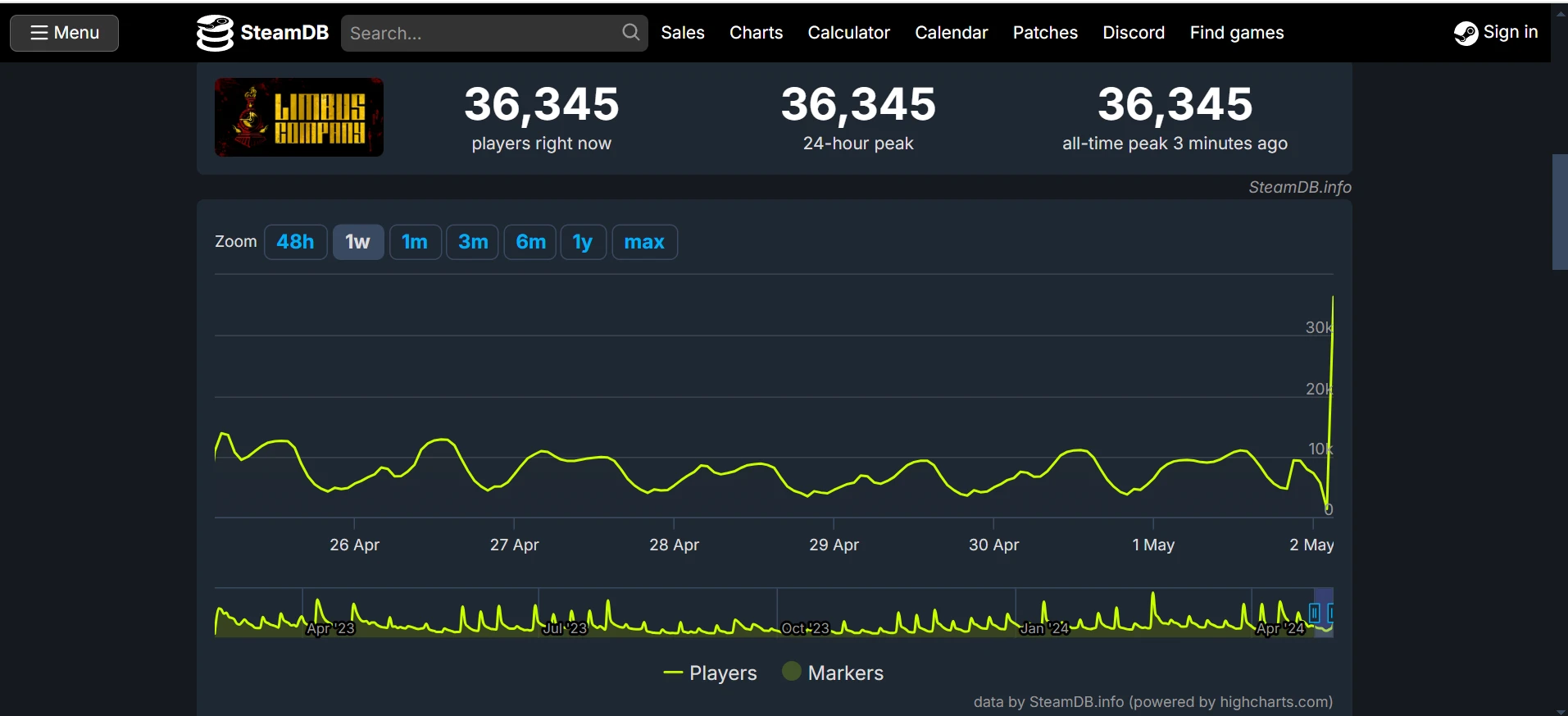Open the Patches page

(1045, 33)
